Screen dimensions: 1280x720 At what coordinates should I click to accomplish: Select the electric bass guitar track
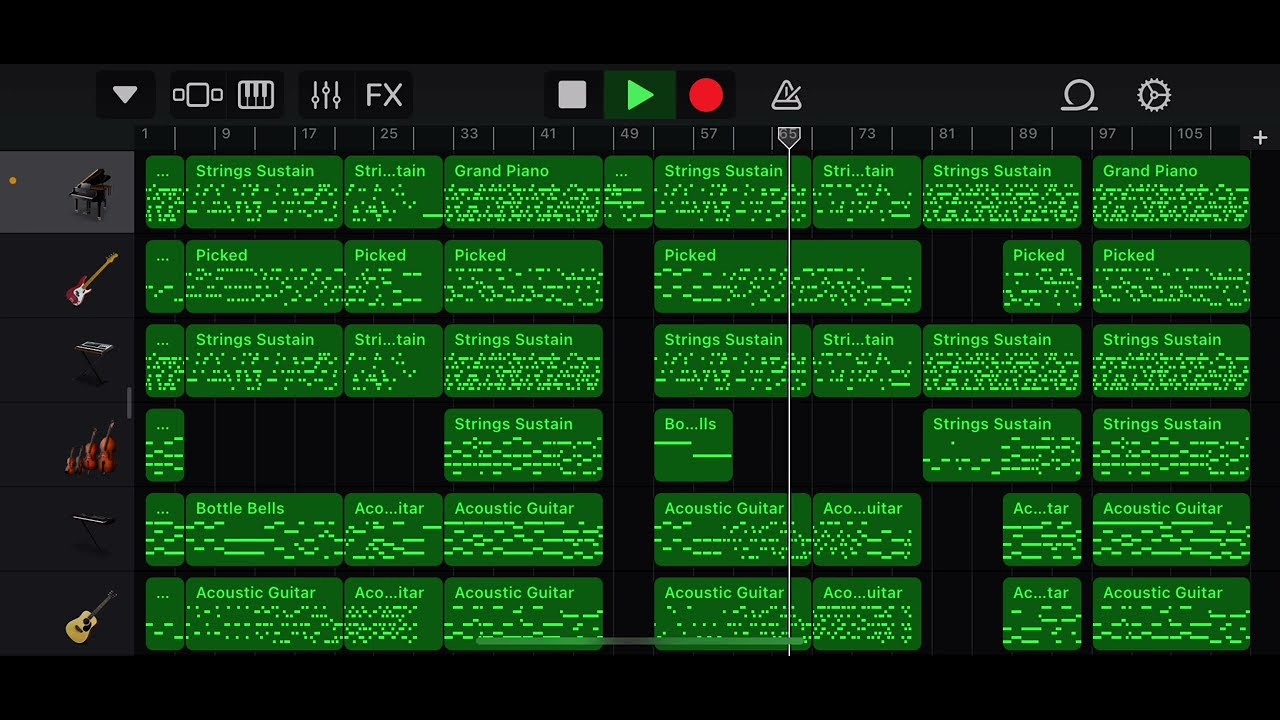point(91,278)
